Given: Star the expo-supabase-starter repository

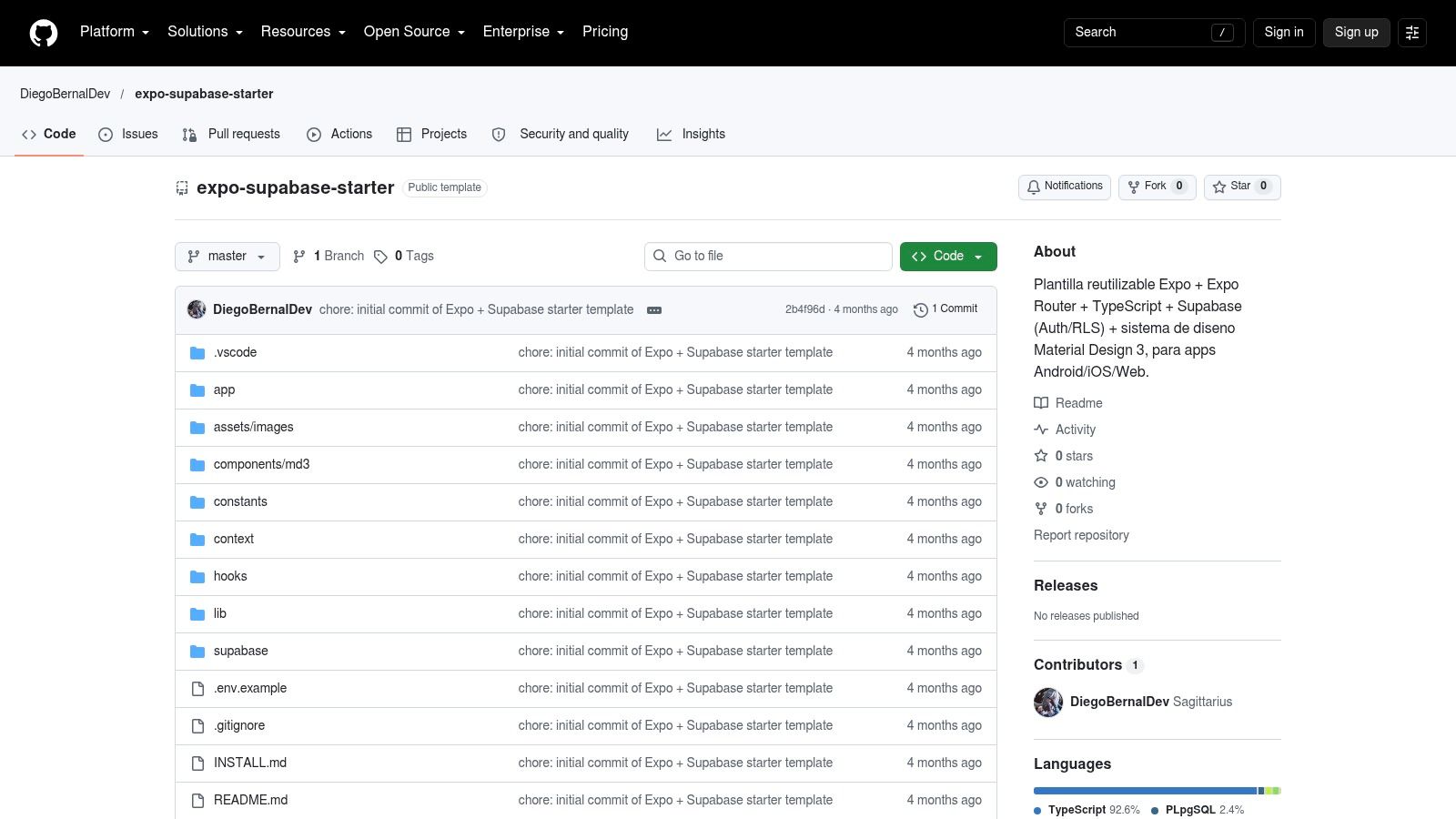Looking at the screenshot, I should [x=1242, y=187].
